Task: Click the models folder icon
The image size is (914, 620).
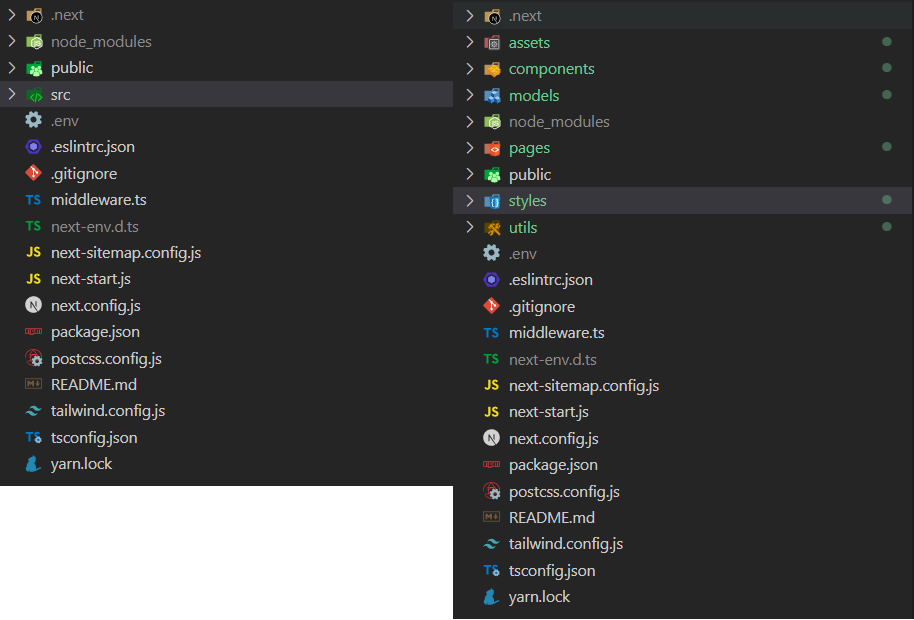Action: (492, 95)
